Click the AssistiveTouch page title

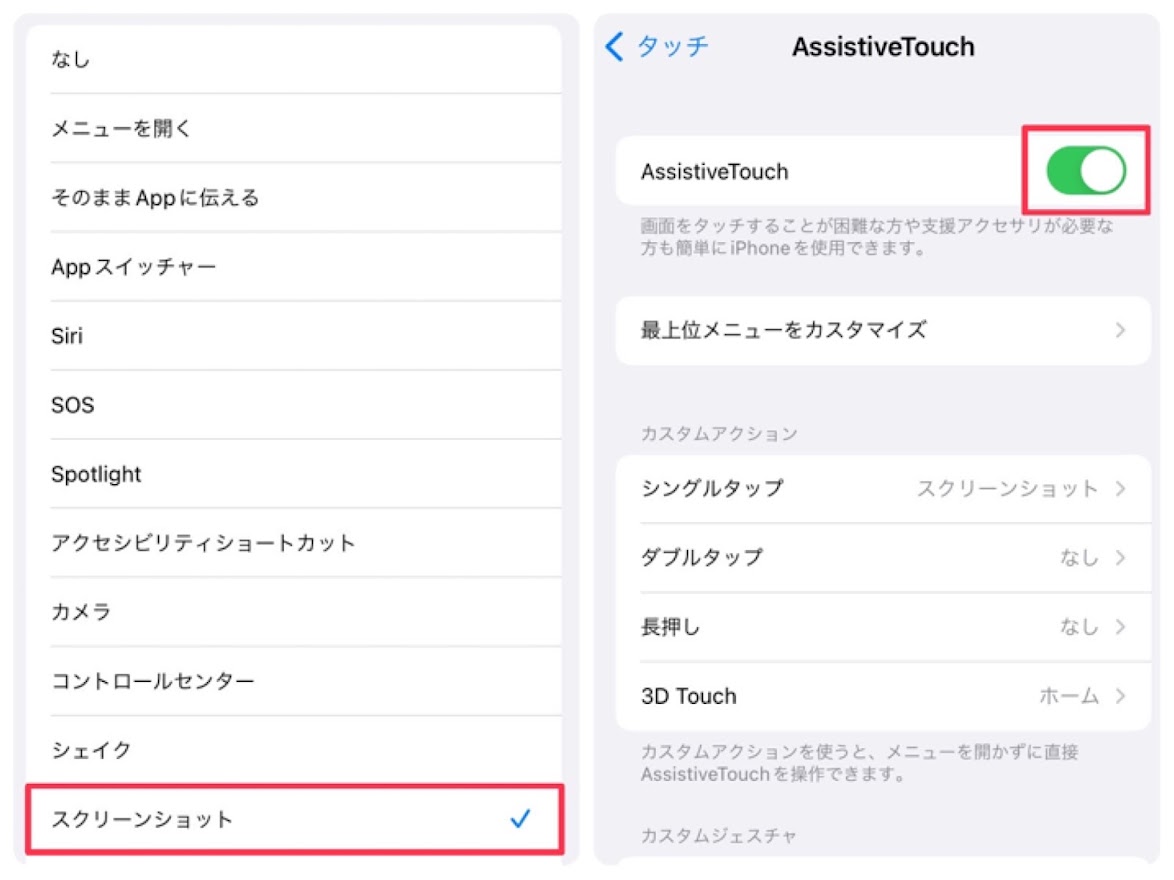883,46
